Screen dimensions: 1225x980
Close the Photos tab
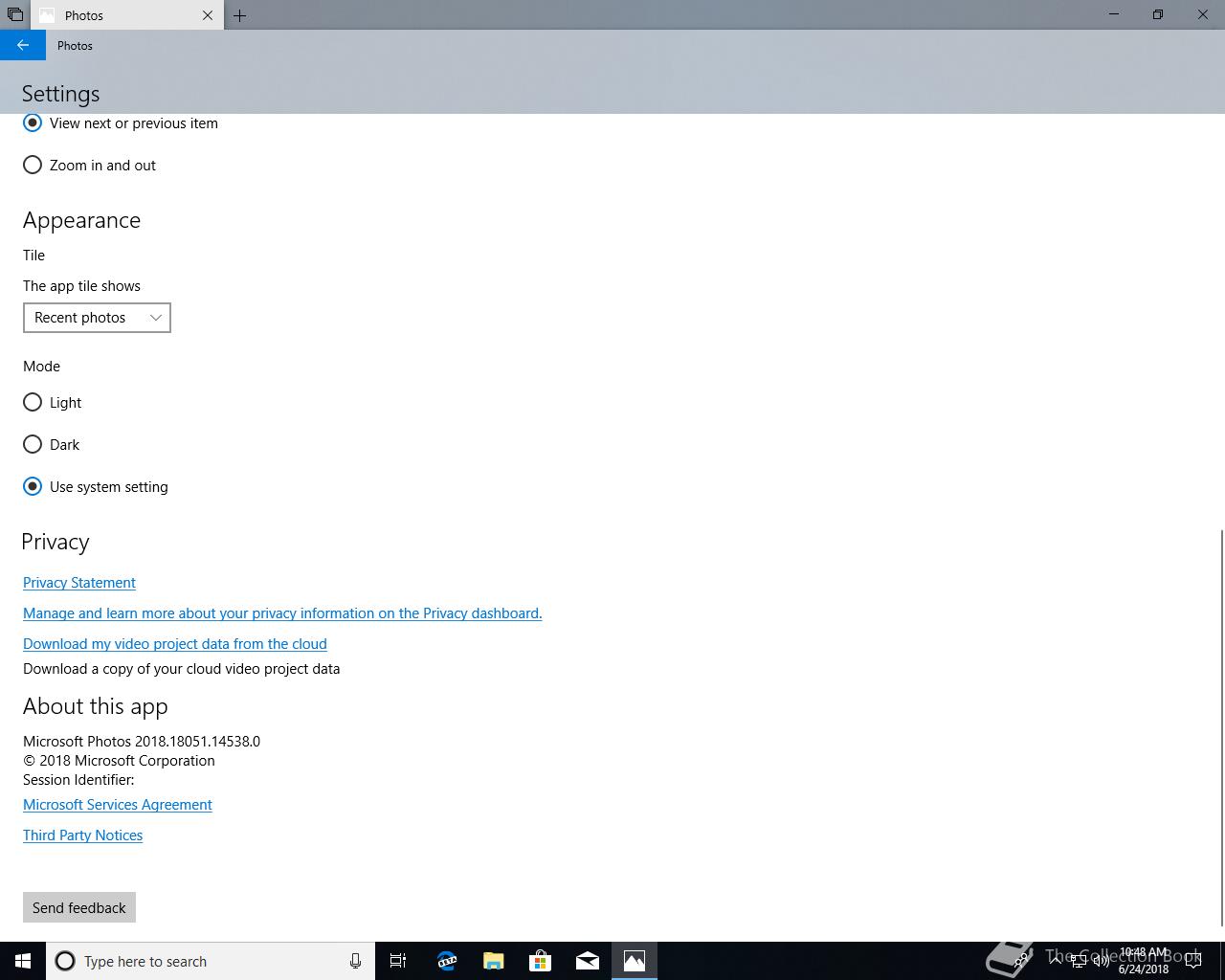(208, 15)
